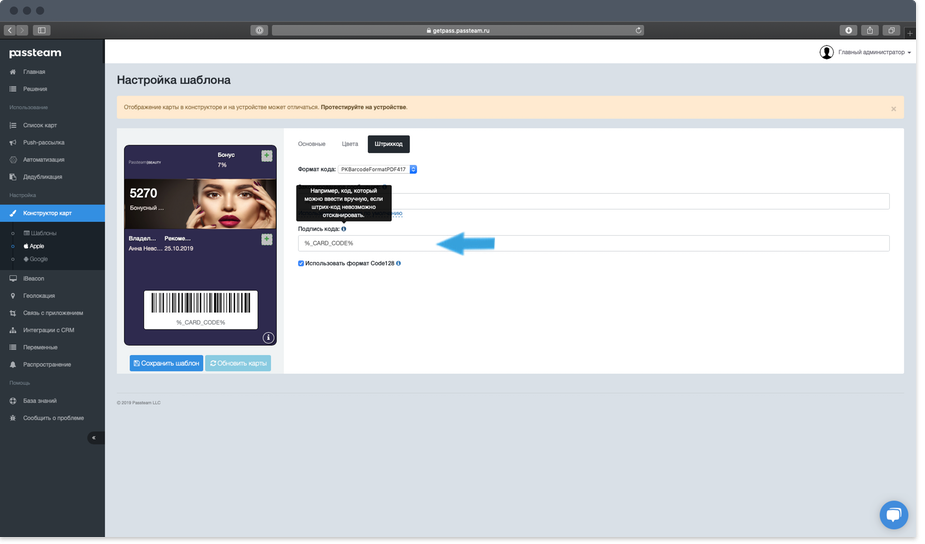925x544 pixels.
Task: Open База знаний knowledge base
Action: pos(40,401)
